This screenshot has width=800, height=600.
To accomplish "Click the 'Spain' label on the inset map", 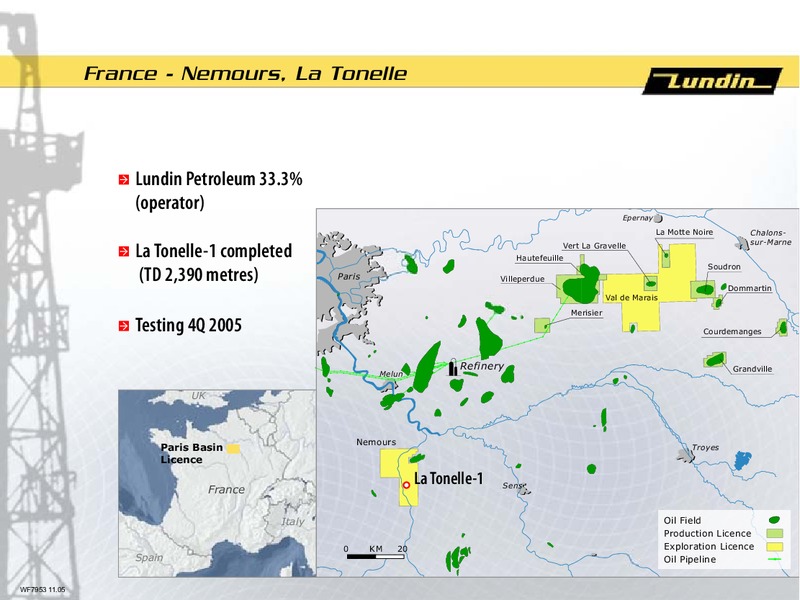I will coord(149,558).
